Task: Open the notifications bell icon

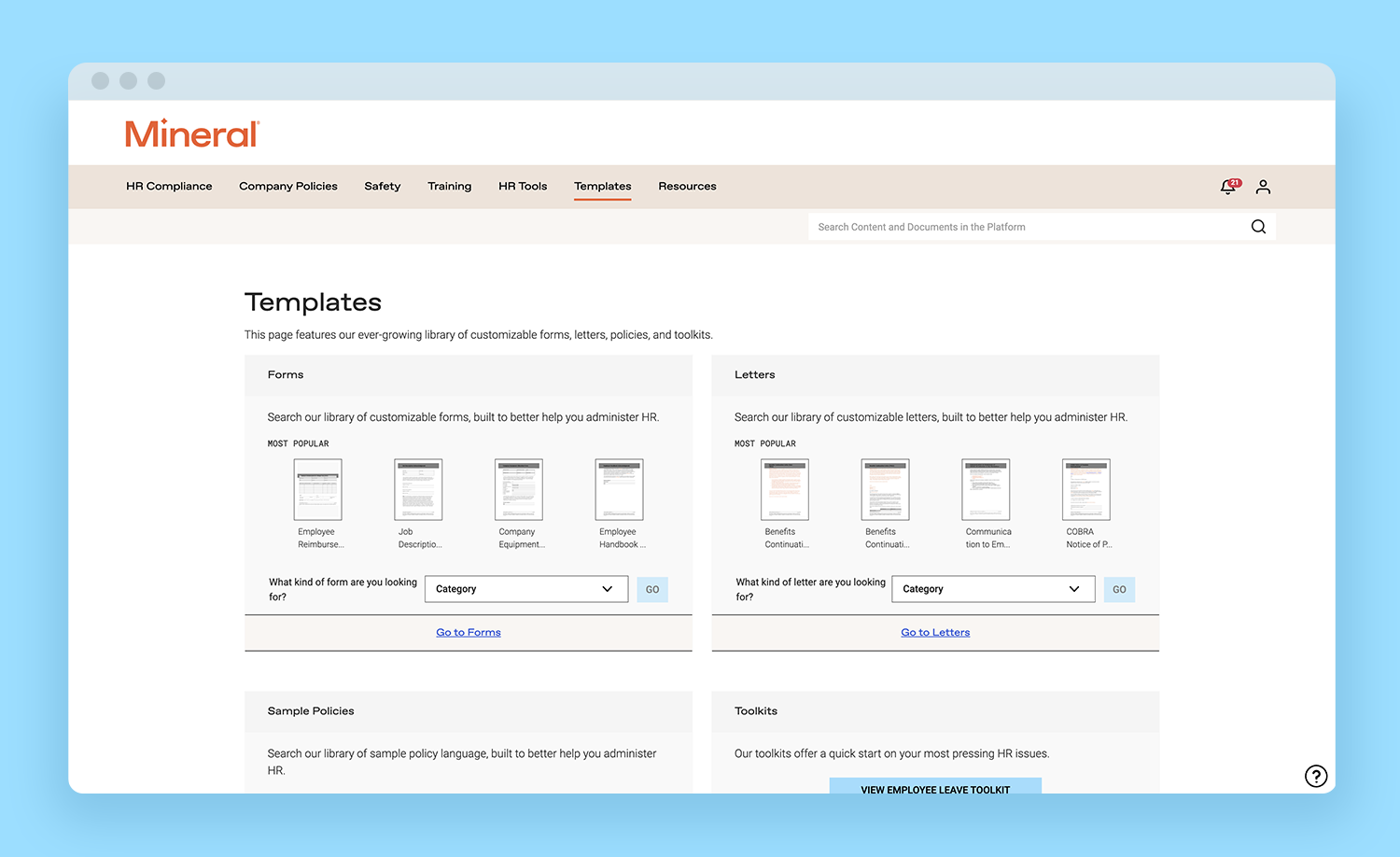Action: pyautogui.click(x=1228, y=187)
